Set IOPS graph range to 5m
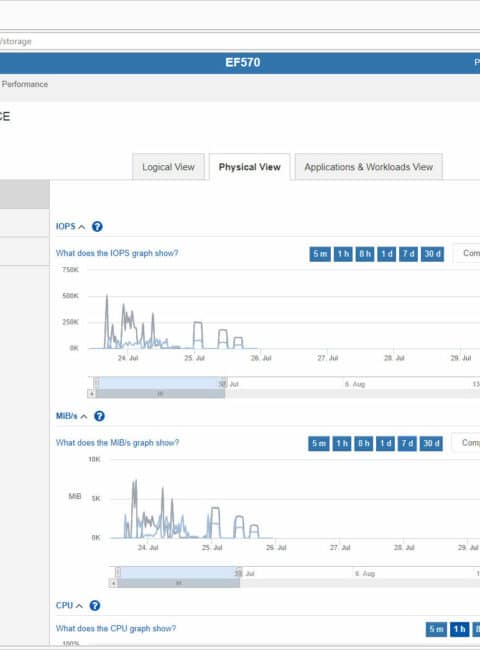The height and width of the screenshot is (650, 480). click(320, 254)
